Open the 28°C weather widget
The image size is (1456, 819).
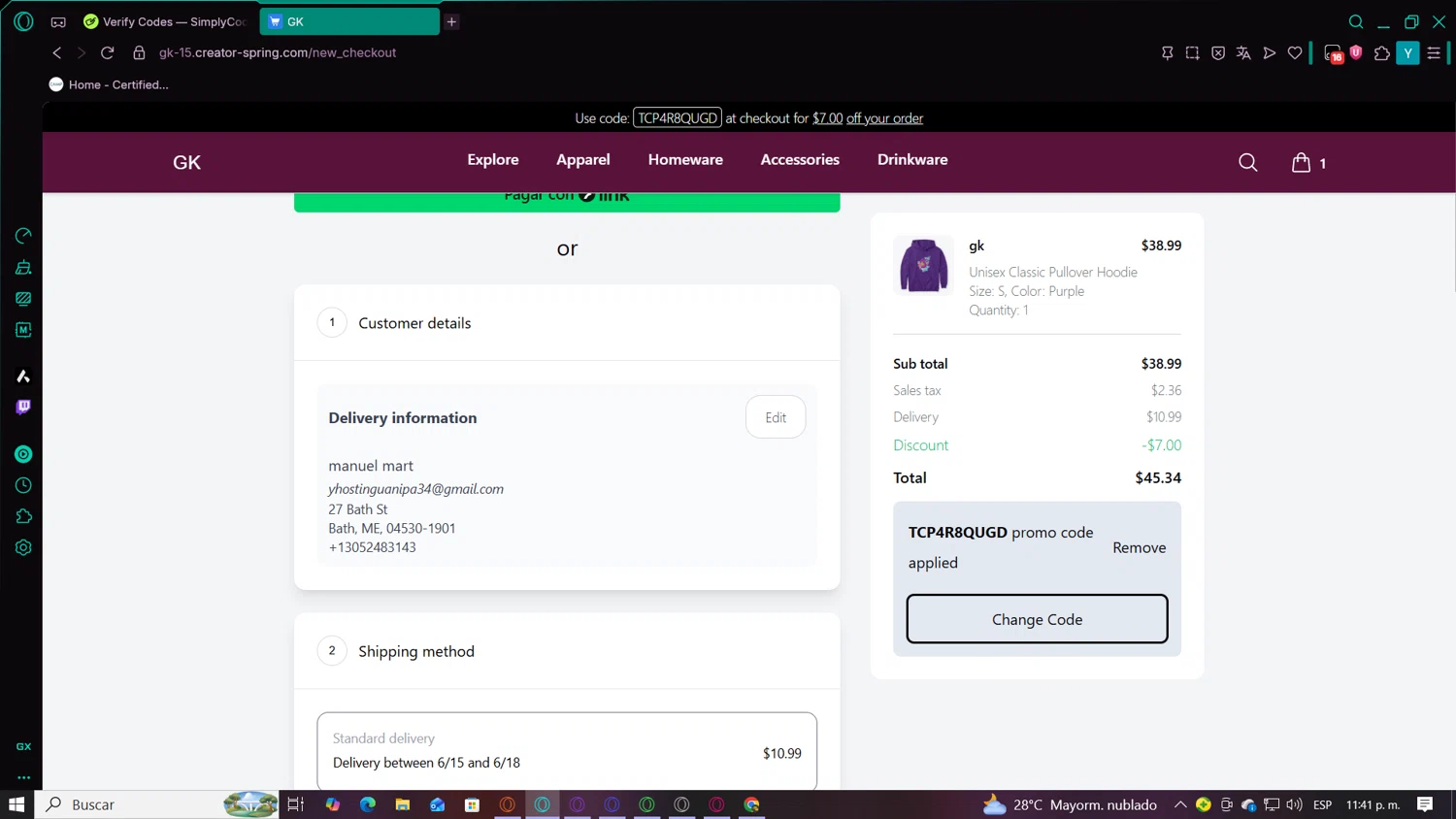[1070, 804]
